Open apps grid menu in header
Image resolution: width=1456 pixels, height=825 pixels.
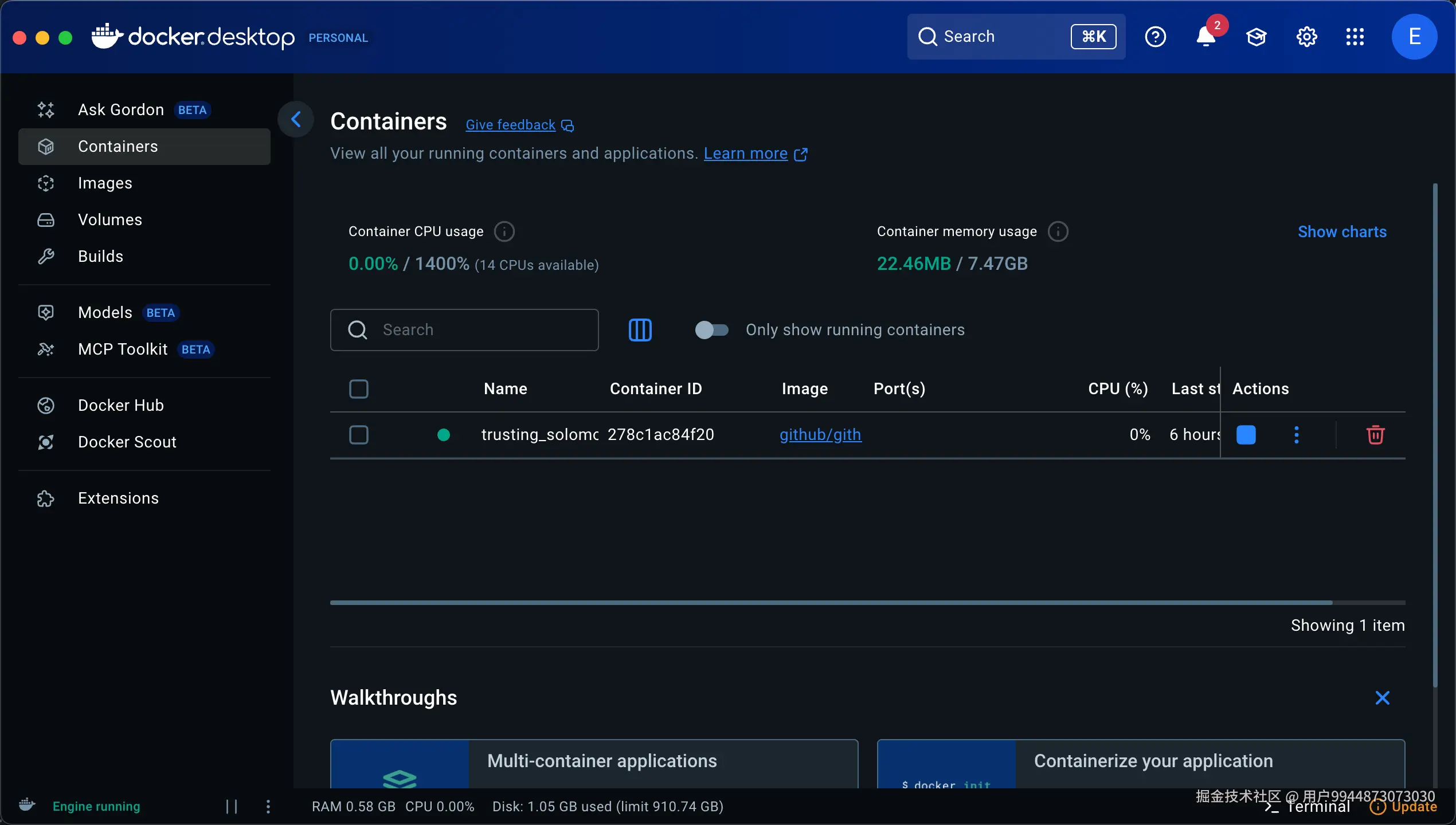tap(1355, 37)
